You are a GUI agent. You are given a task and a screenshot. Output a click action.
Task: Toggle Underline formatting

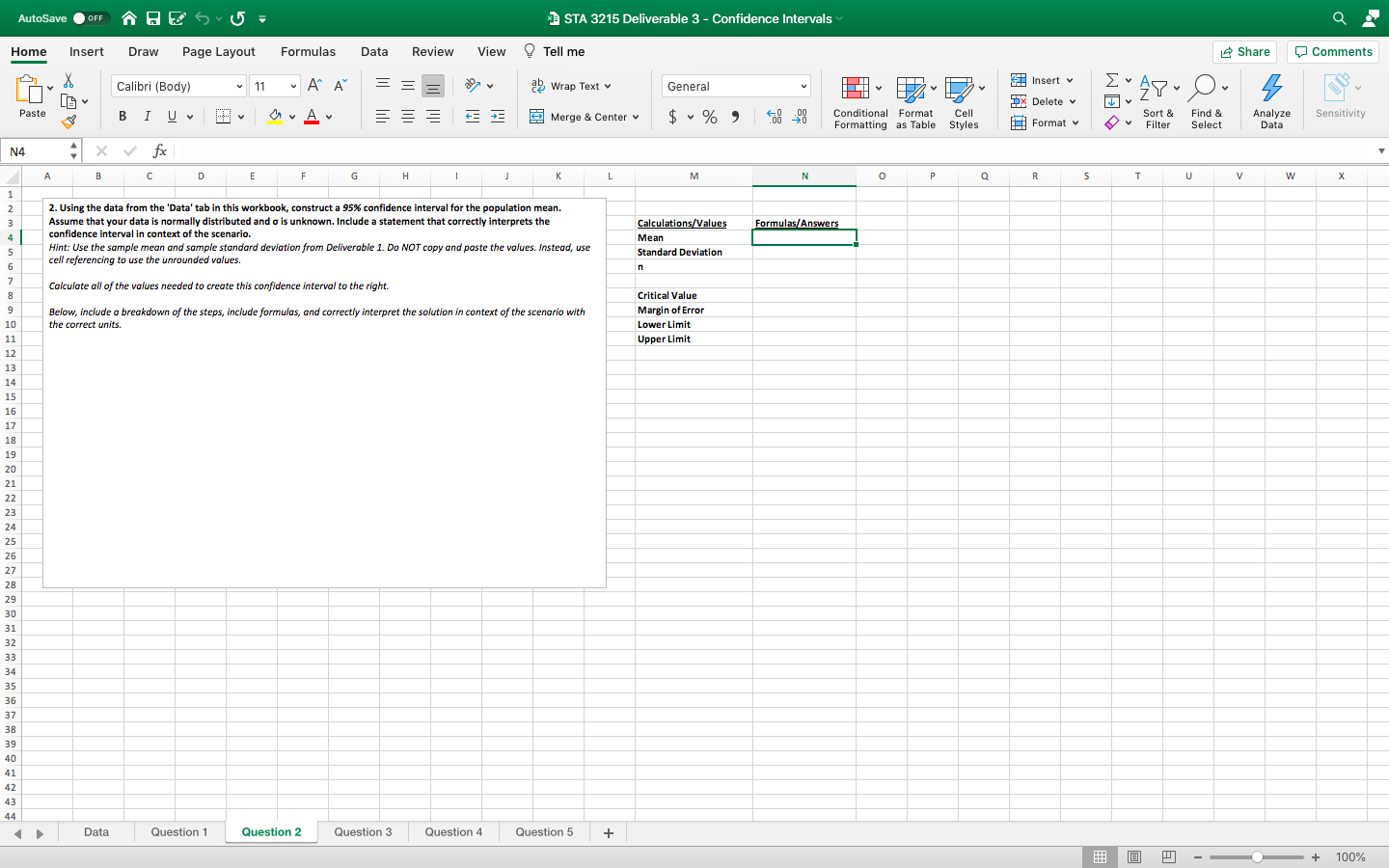click(x=173, y=117)
